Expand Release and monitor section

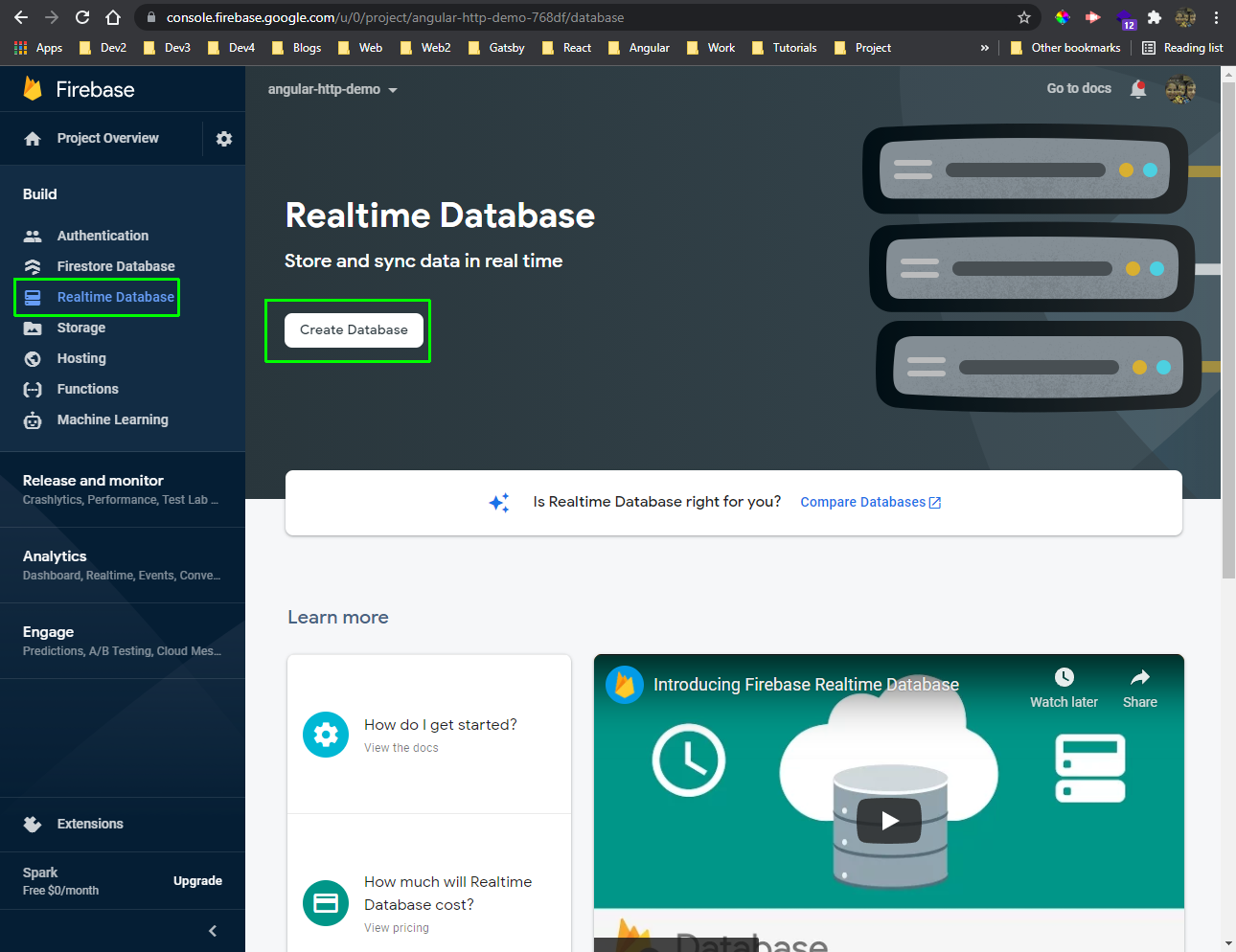point(123,489)
